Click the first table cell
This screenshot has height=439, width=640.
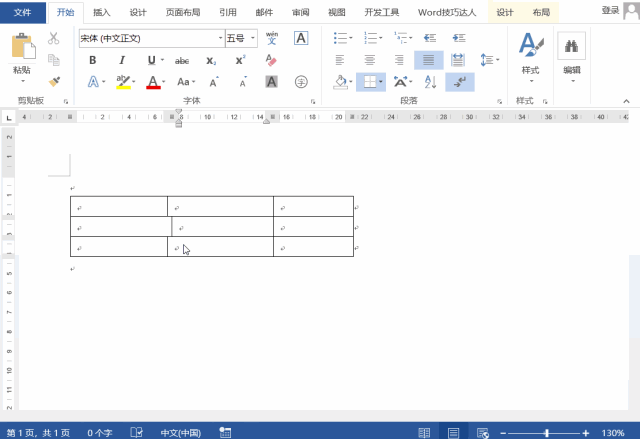click(119, 206)
